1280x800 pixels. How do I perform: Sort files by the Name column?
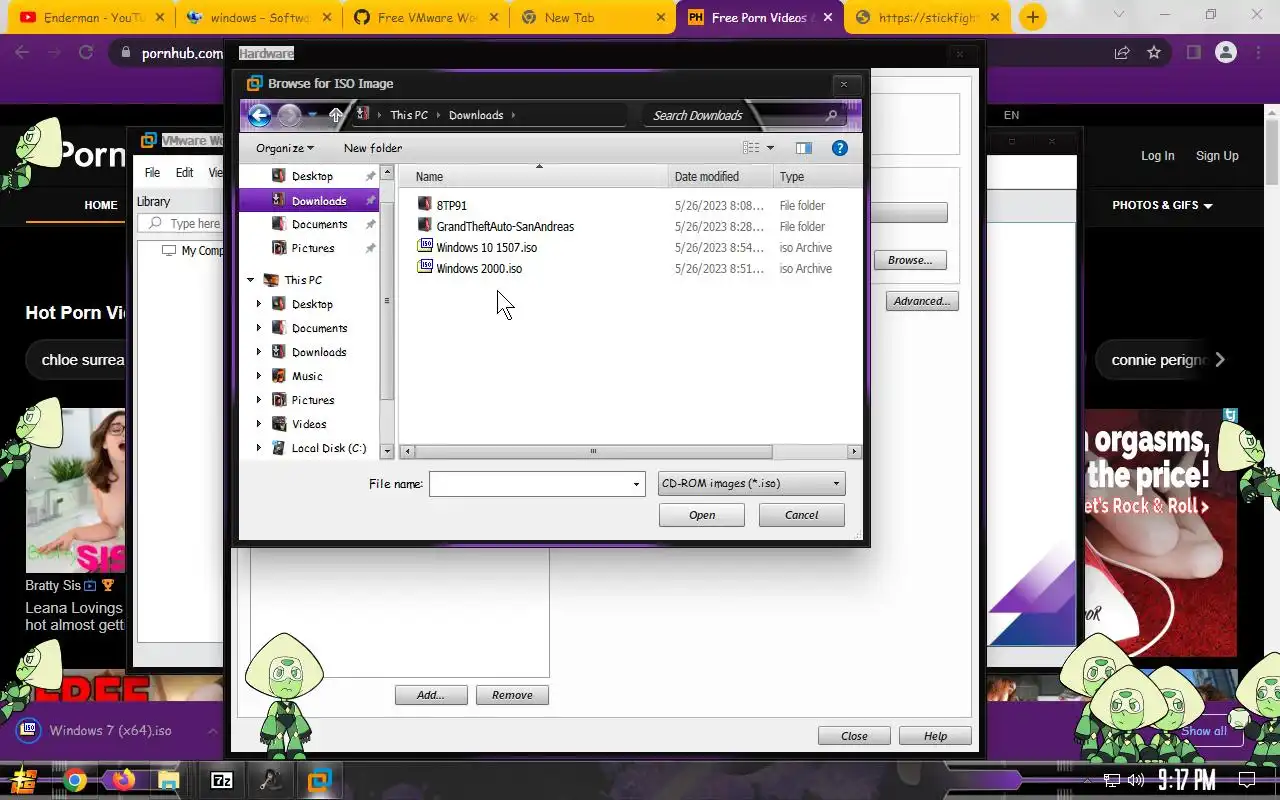click(x=535, y=177)
